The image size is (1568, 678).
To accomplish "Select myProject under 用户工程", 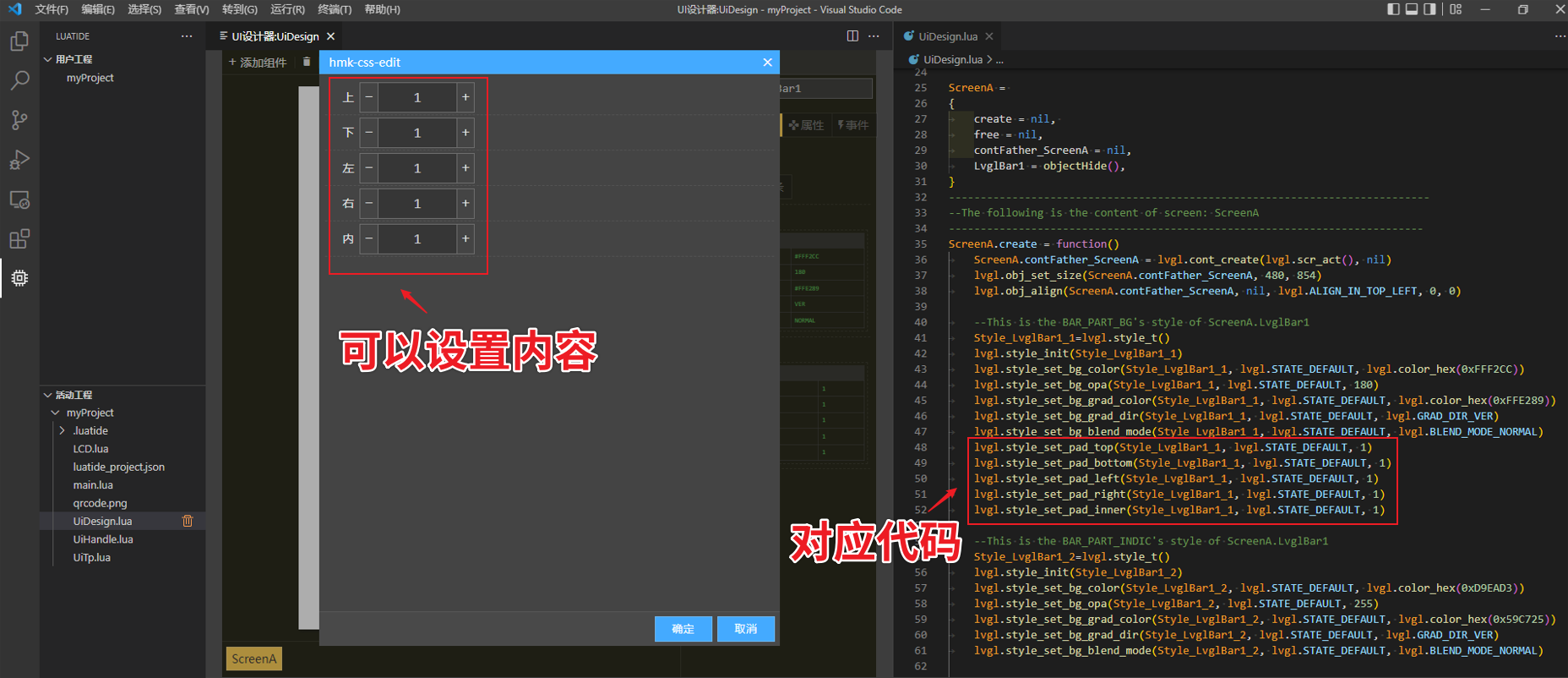I will tap(90, 78).
